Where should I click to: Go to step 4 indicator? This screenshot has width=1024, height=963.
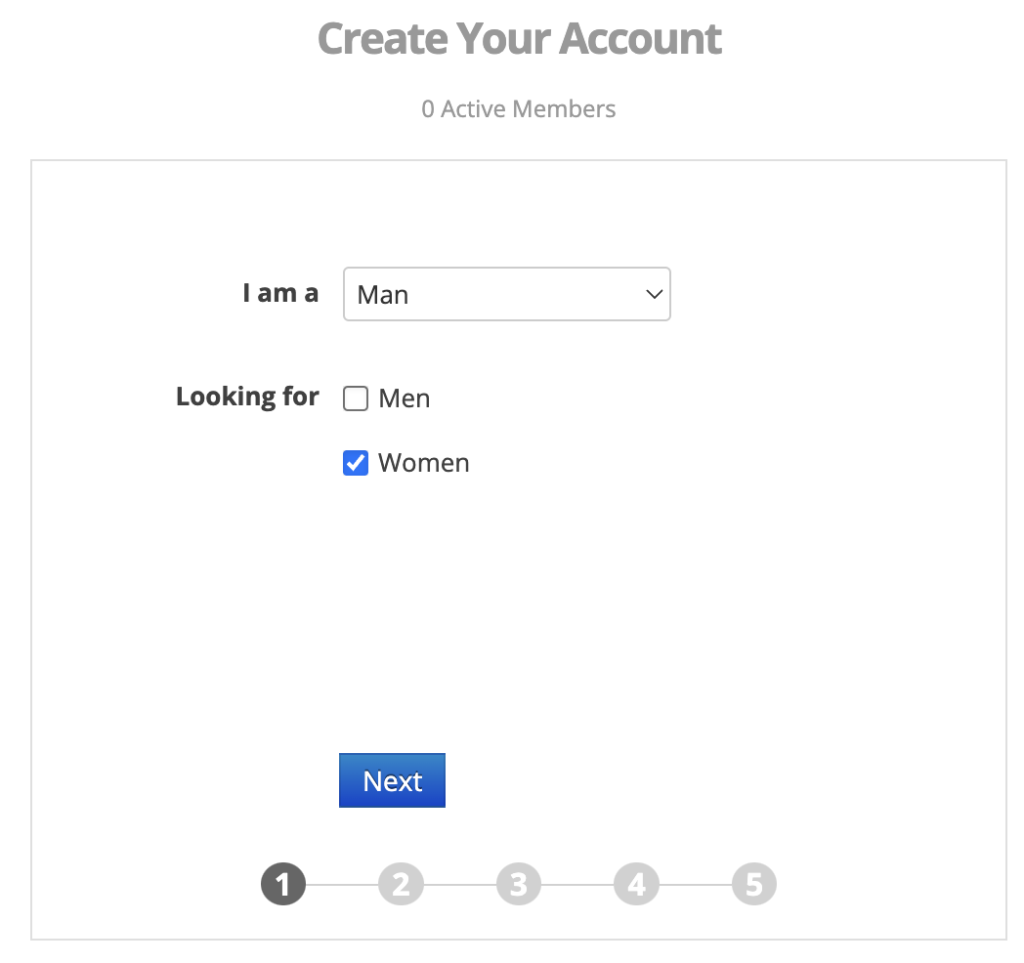click(636, 884)
